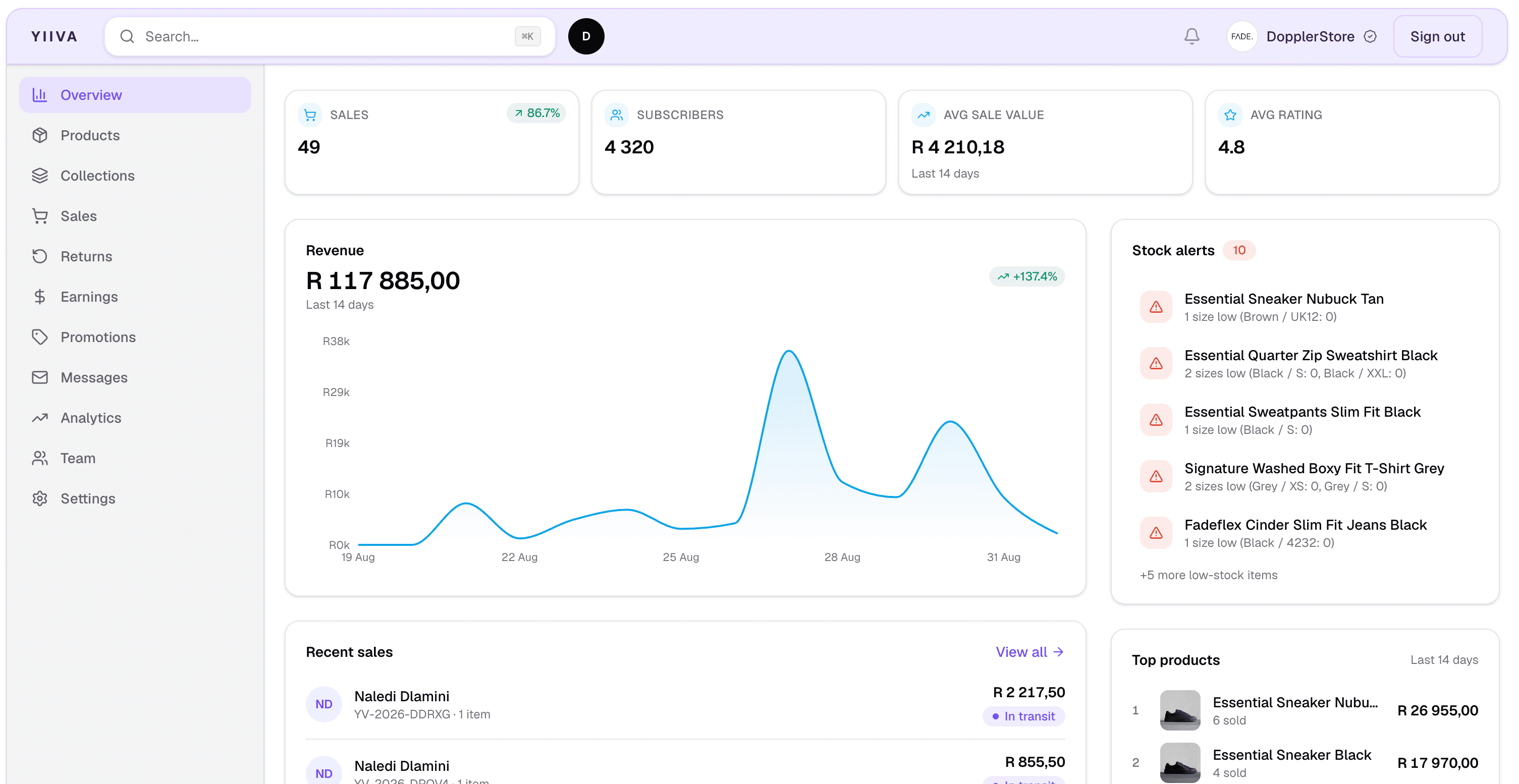Click the ND avatar beside YV-2026-DDRXG

pos(323,704)
